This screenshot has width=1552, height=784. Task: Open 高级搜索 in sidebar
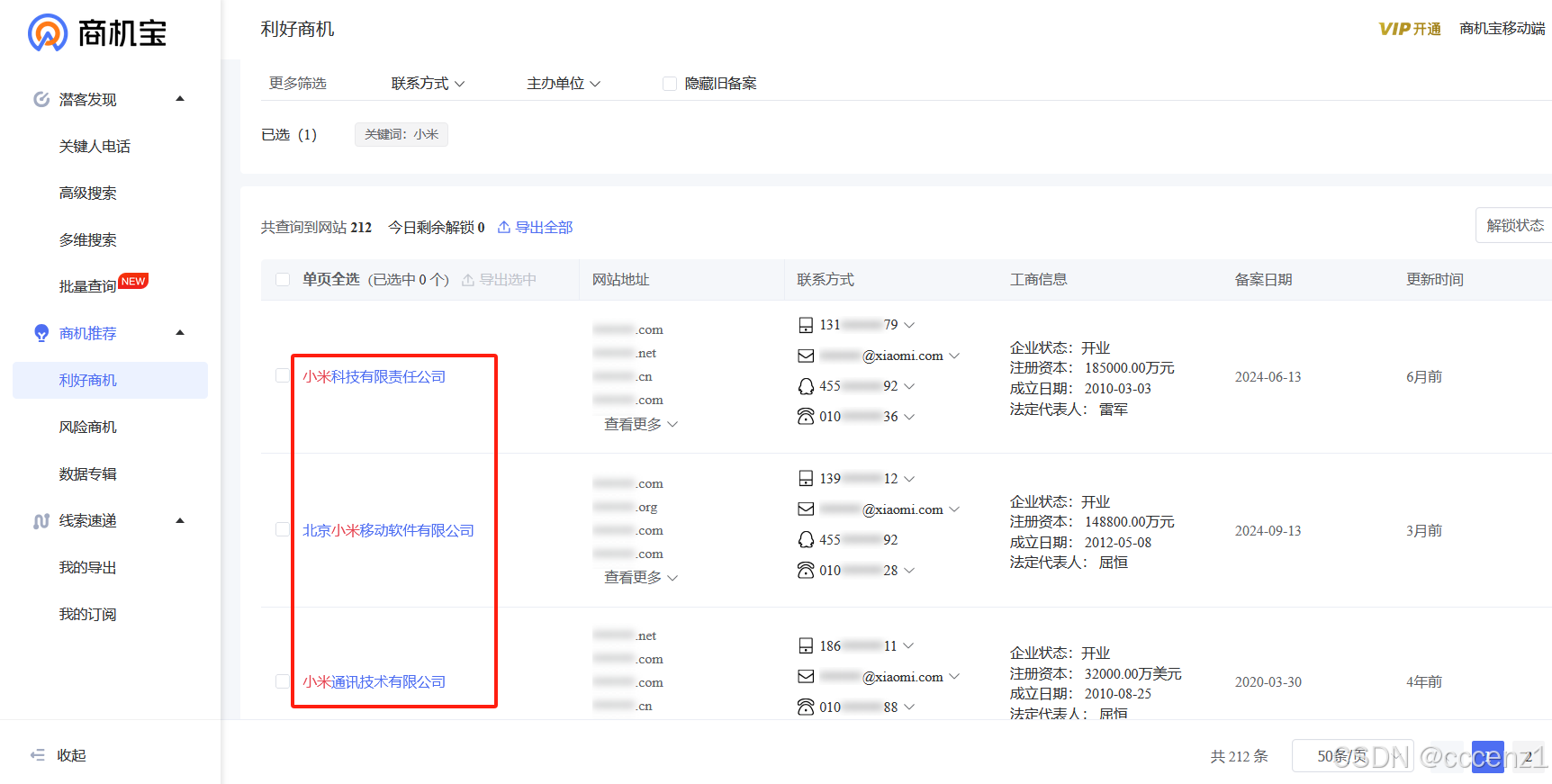click(87, 193)
